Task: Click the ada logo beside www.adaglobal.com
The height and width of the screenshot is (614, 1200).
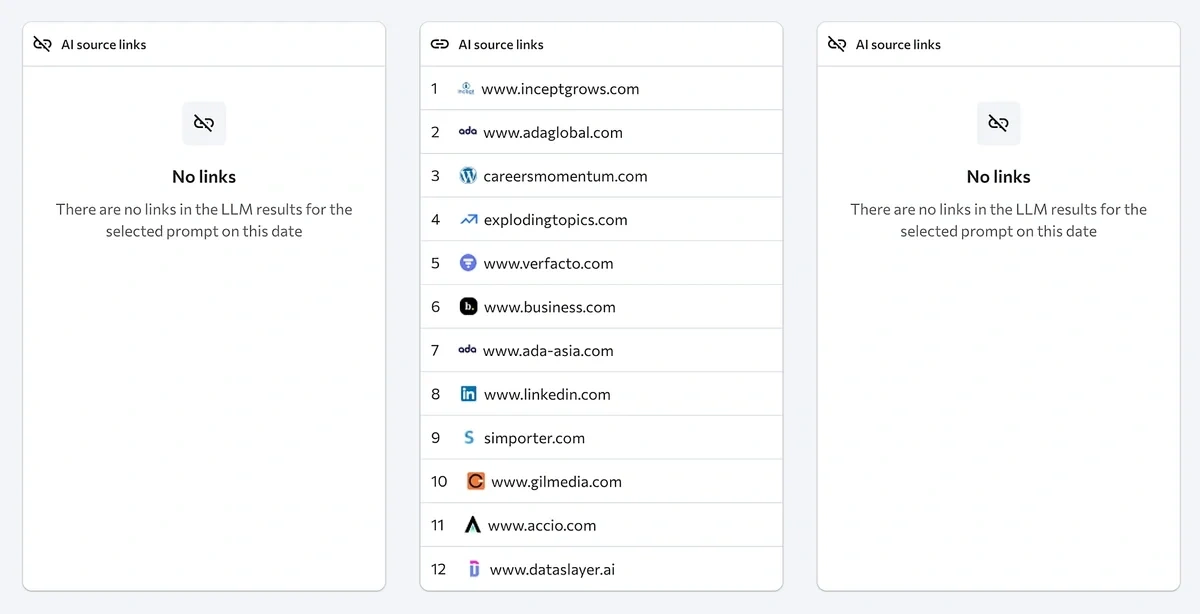Action: (x=467, y=132)
